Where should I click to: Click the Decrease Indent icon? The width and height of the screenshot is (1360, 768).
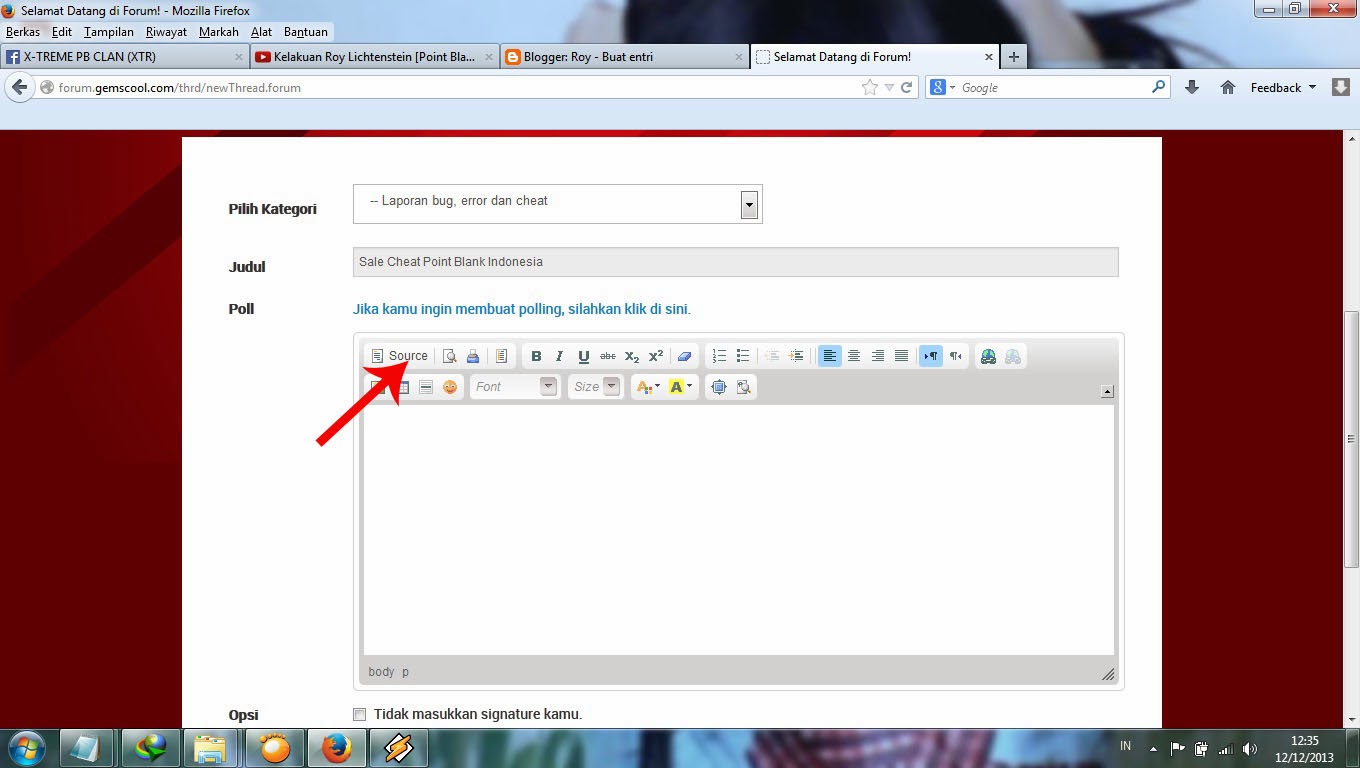772,356
